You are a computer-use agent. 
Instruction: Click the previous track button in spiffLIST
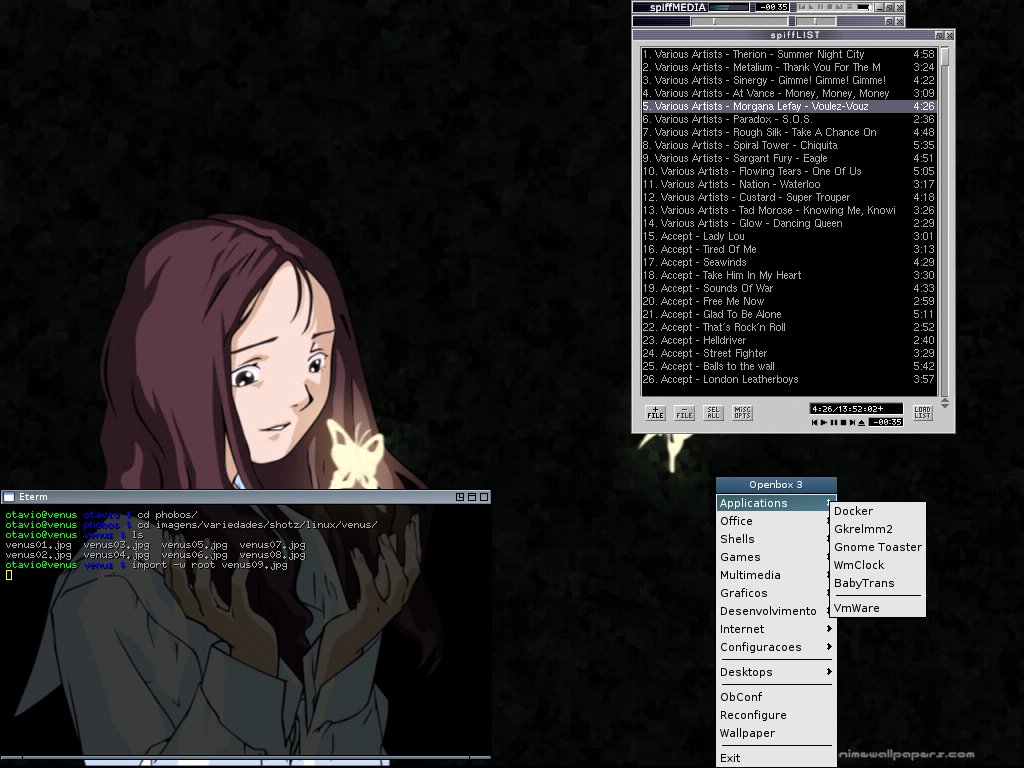tap(814, 423)
